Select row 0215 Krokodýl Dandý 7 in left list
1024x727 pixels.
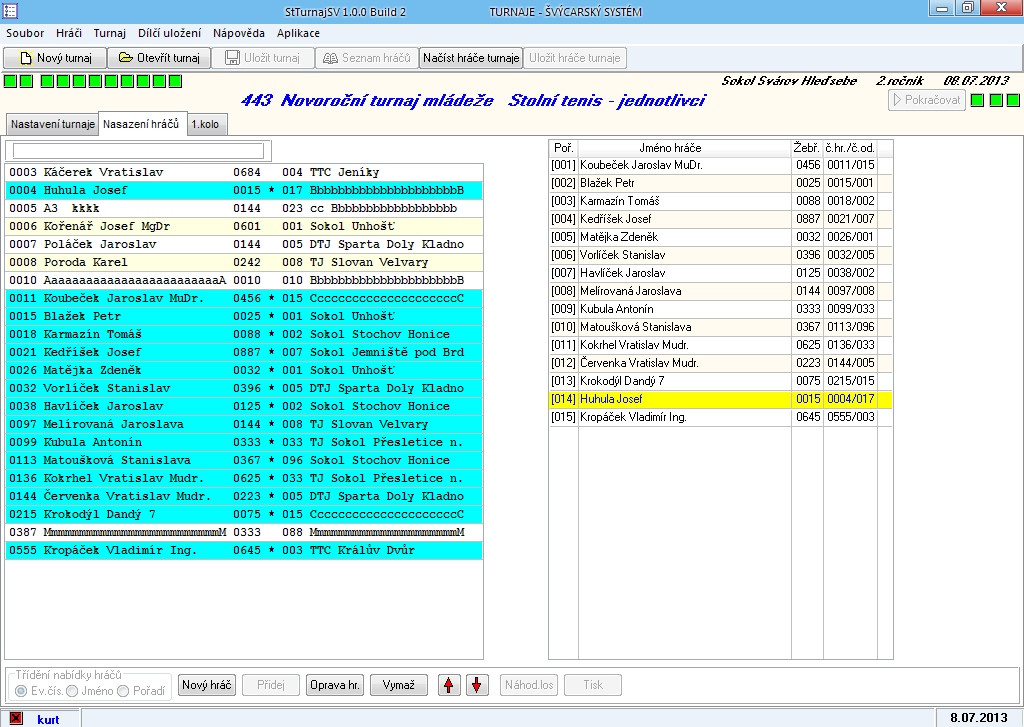244,514
